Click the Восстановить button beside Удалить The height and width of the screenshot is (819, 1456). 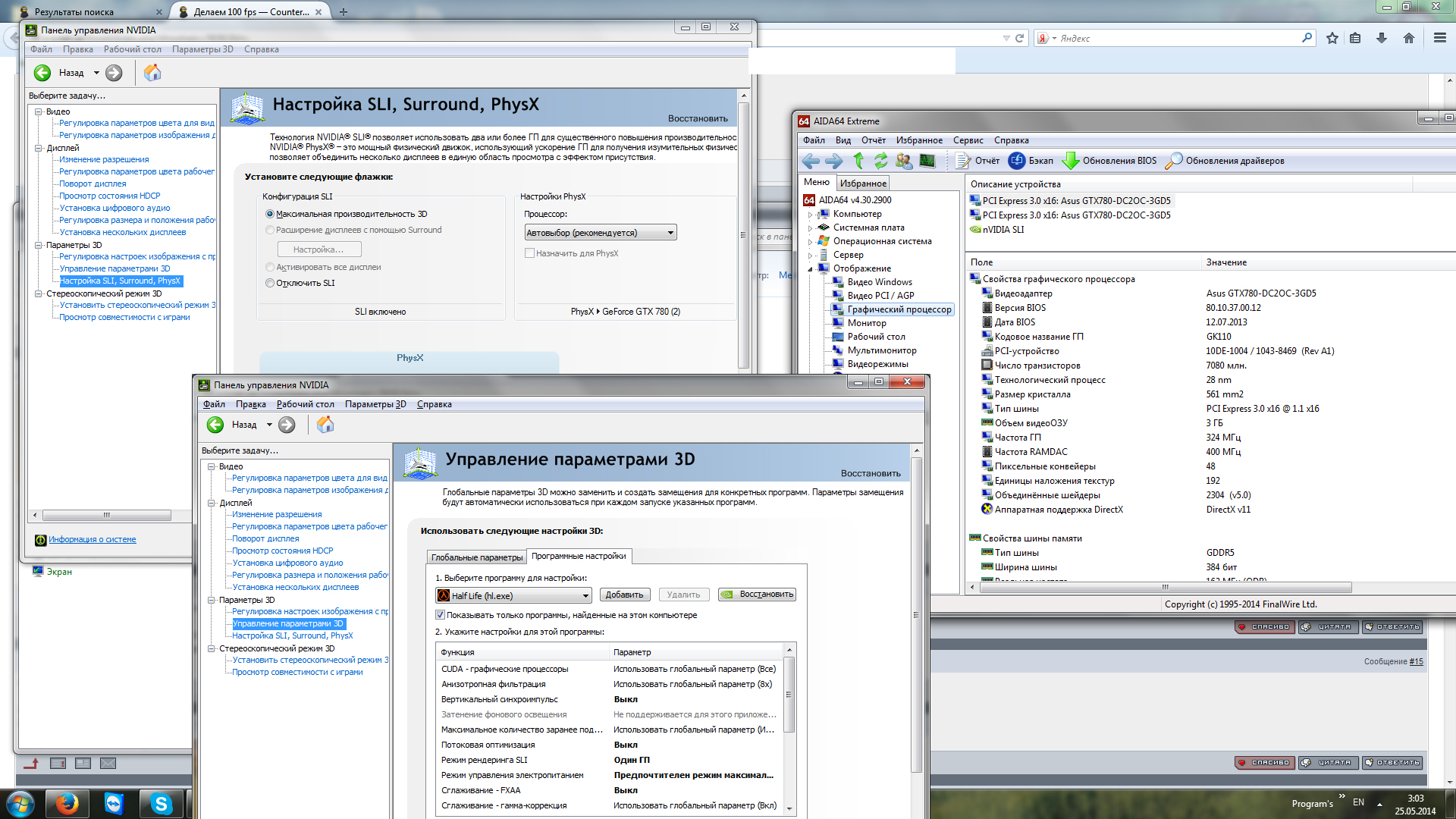[758, 595]
